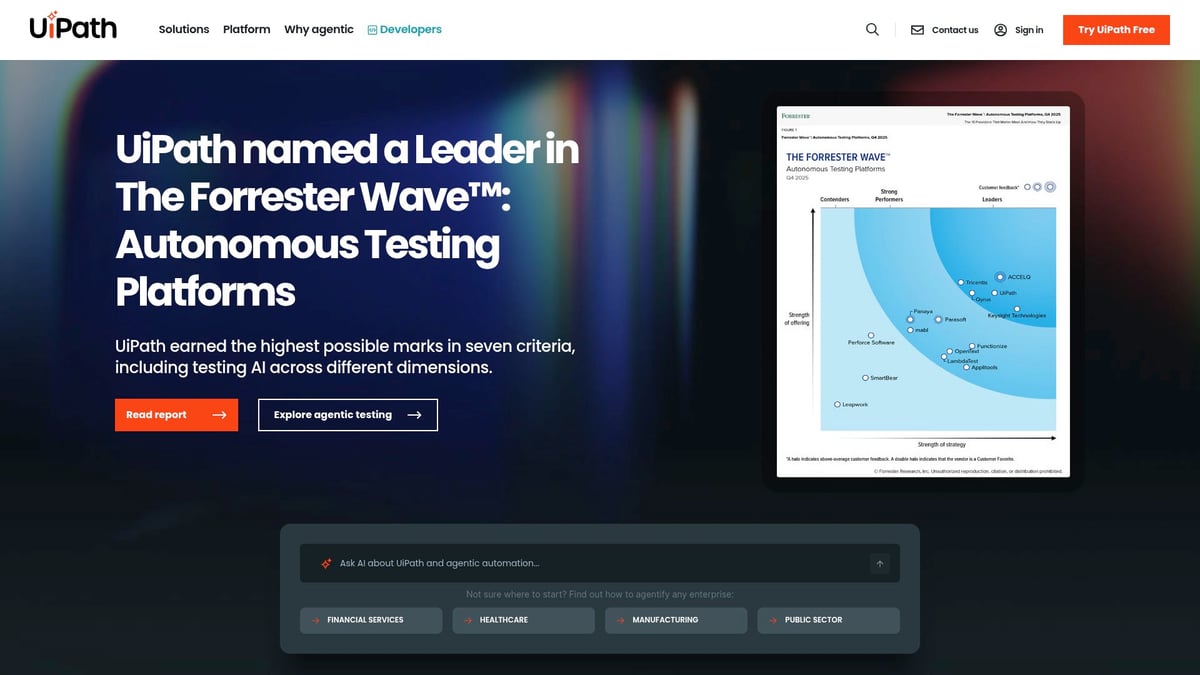Open the Forrester Wave report preview image

[x=921, y=290]
